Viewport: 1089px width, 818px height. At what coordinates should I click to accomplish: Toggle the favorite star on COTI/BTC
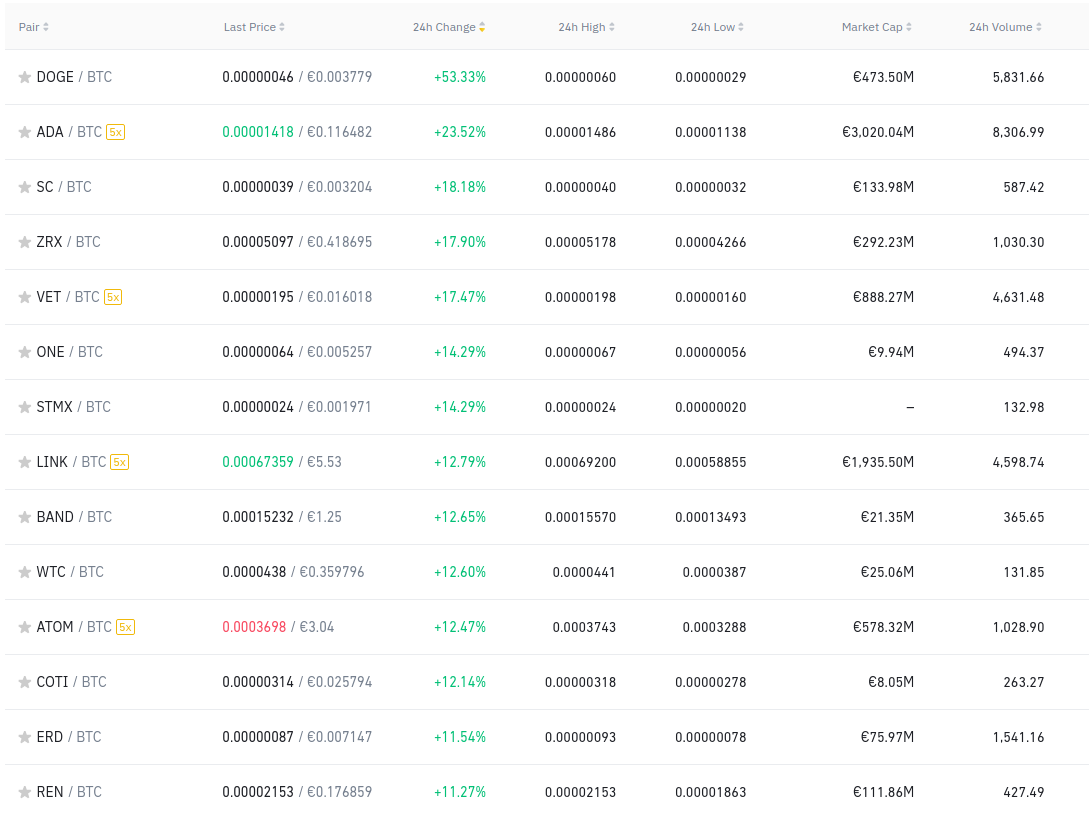point(24,682)
